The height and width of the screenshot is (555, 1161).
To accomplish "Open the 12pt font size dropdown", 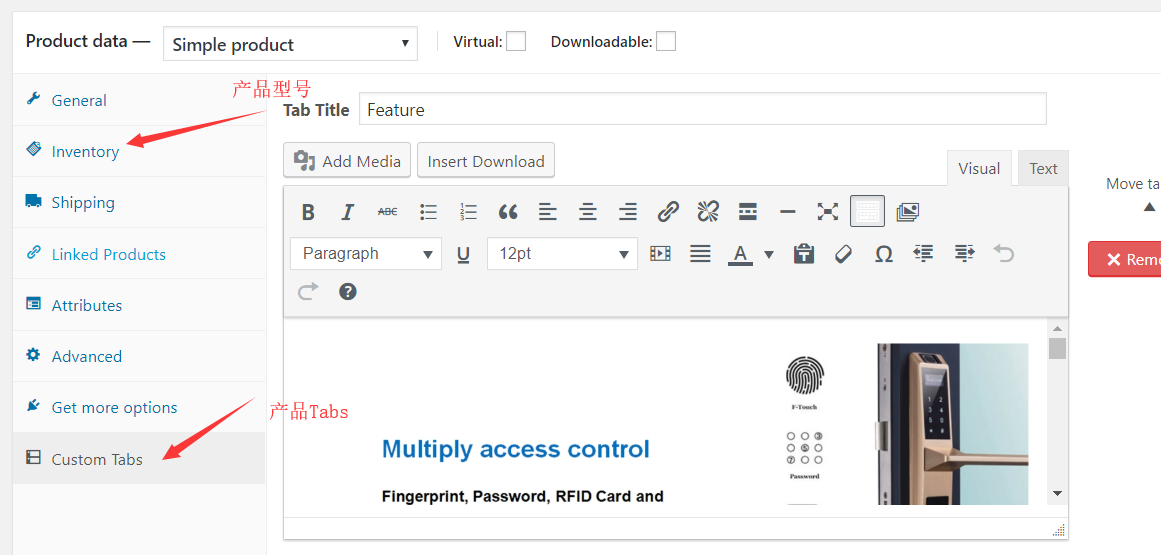I will click(562, 254).
